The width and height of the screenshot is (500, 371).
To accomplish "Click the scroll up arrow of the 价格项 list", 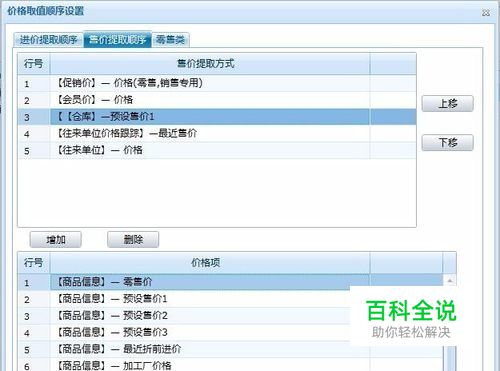I will [450, 280].
